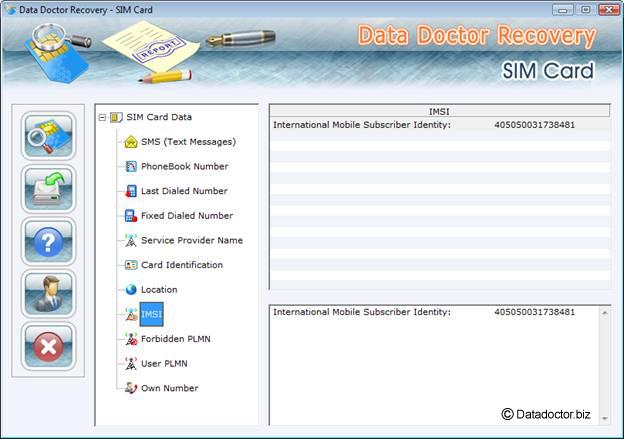This screenshot has height=439, width=624.
Task: Click the Forbidden PLMN tower icon
Action: point(131,339)
